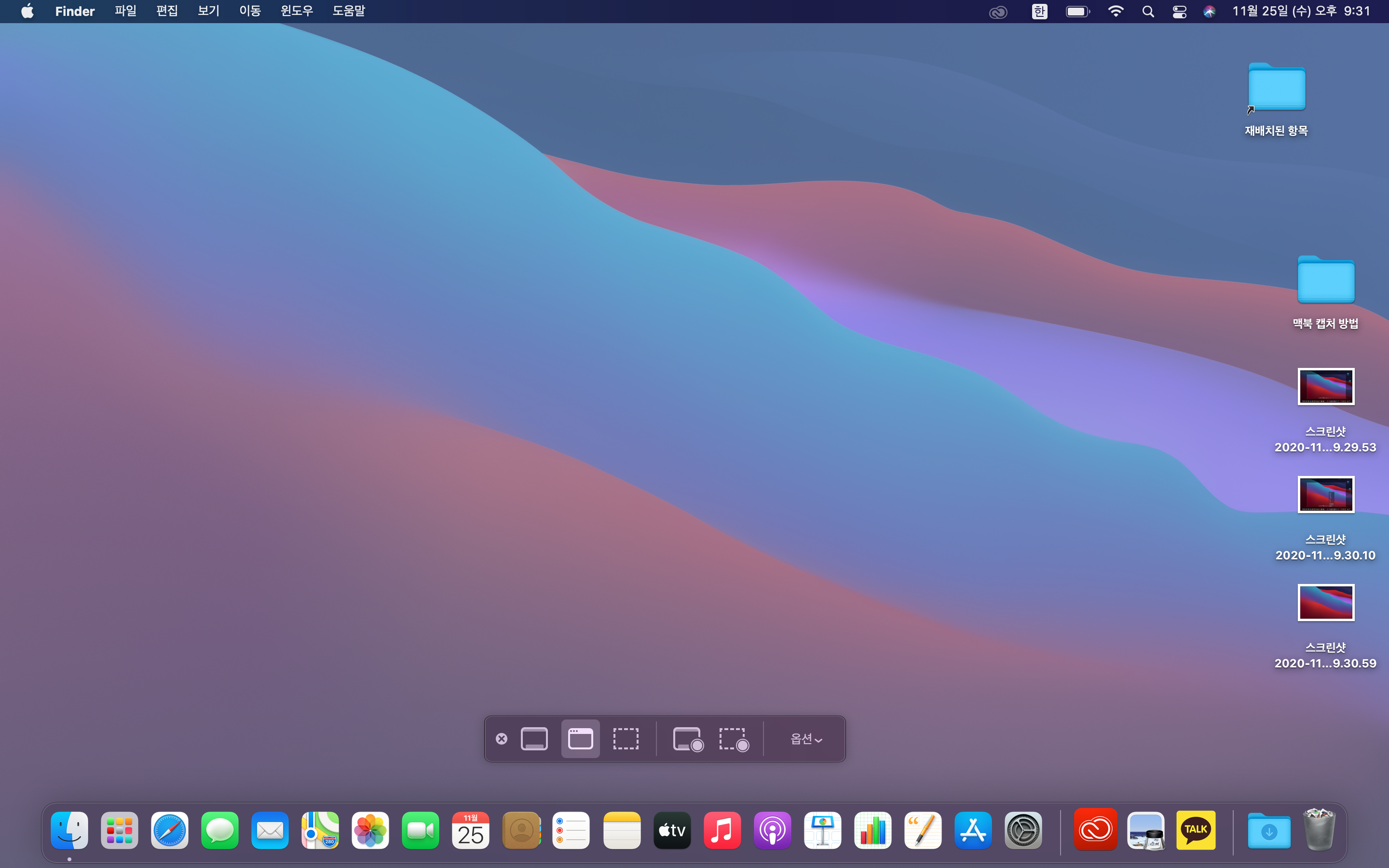Click Spotlight search magnifier icon
This screenshot has height=868, width=1389.
point(1148,12)
